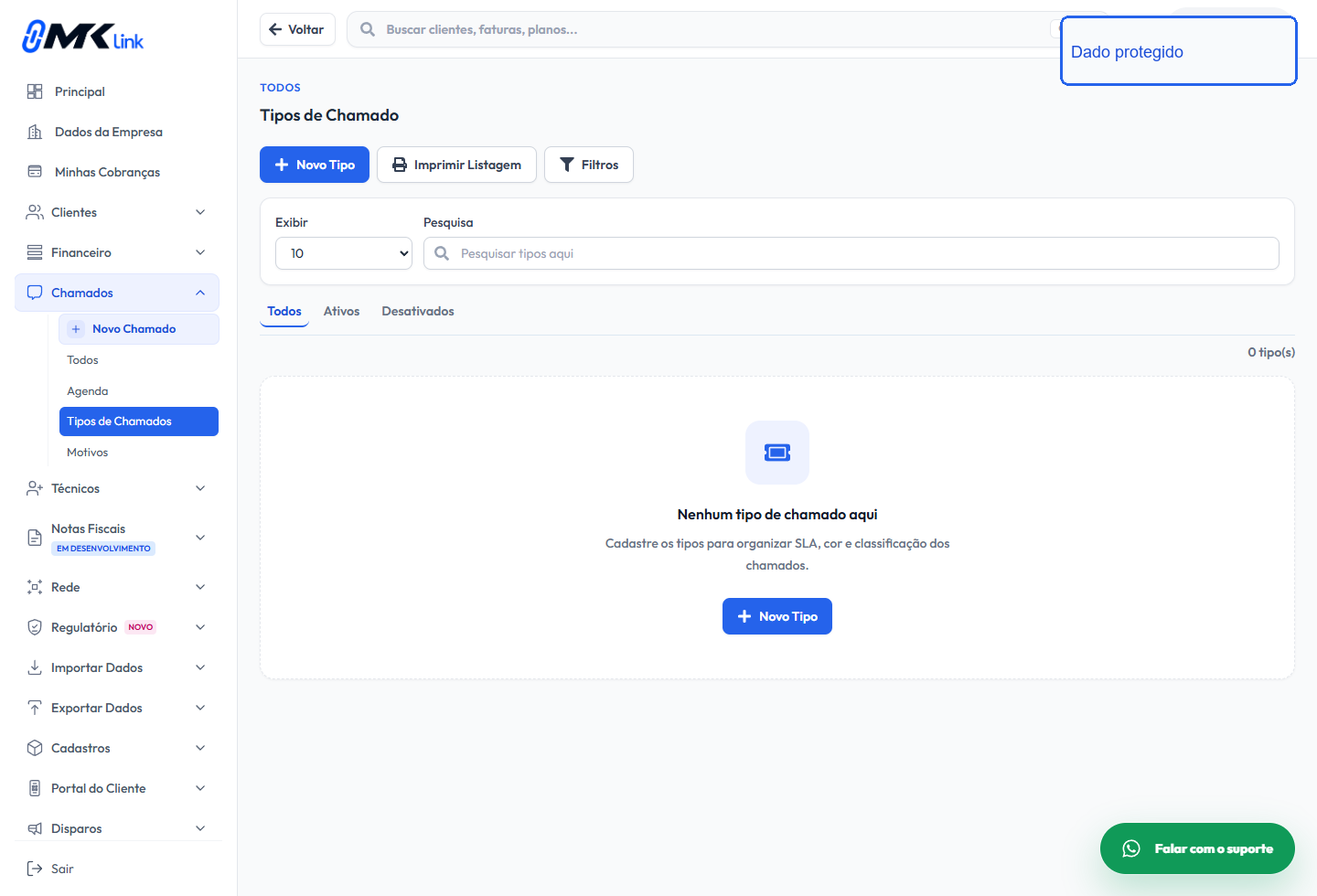Expand the Clientes menu chevron
1317x896 pixels.
click(x=200, y=212)
